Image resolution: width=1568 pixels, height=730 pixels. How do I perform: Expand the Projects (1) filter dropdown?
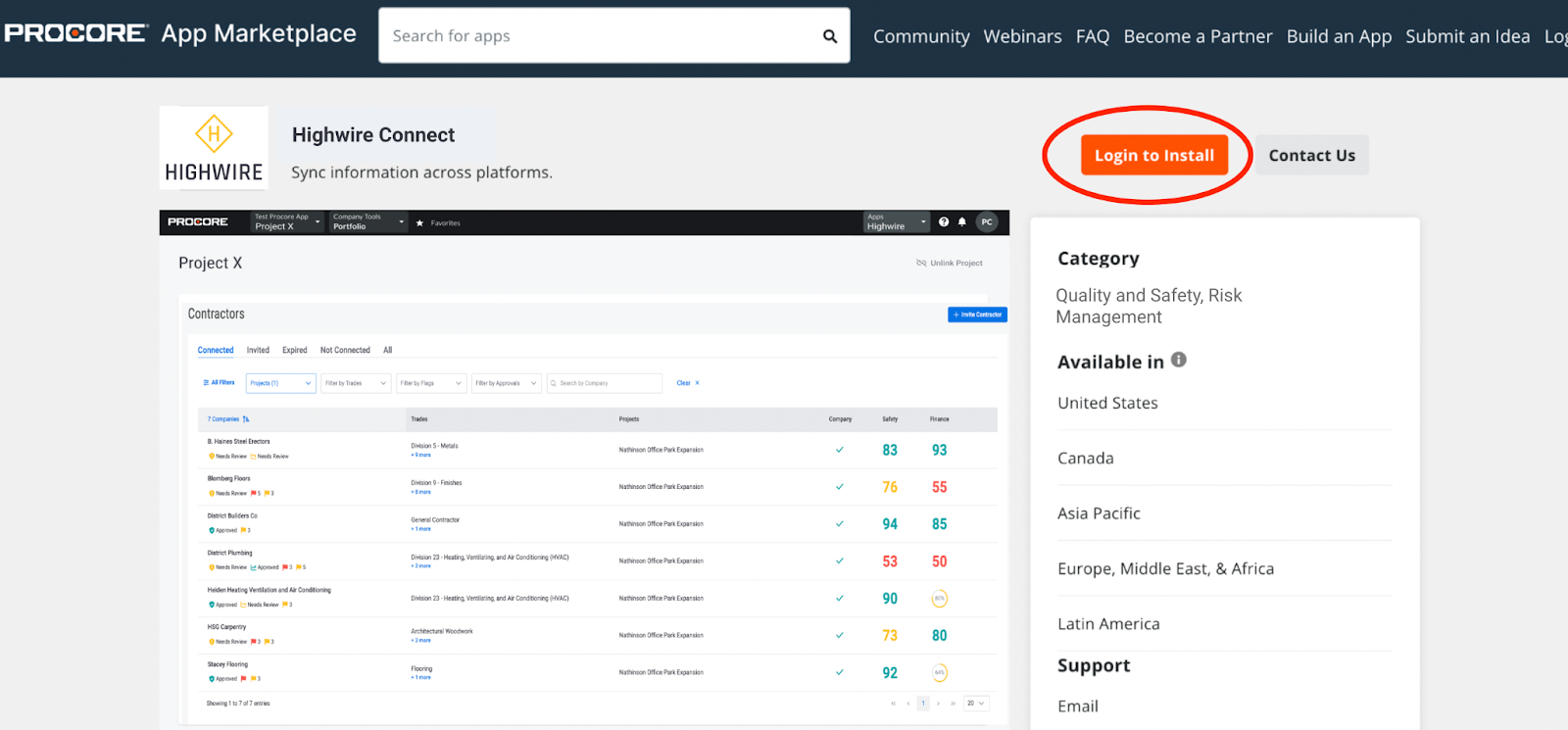point(281,383)
